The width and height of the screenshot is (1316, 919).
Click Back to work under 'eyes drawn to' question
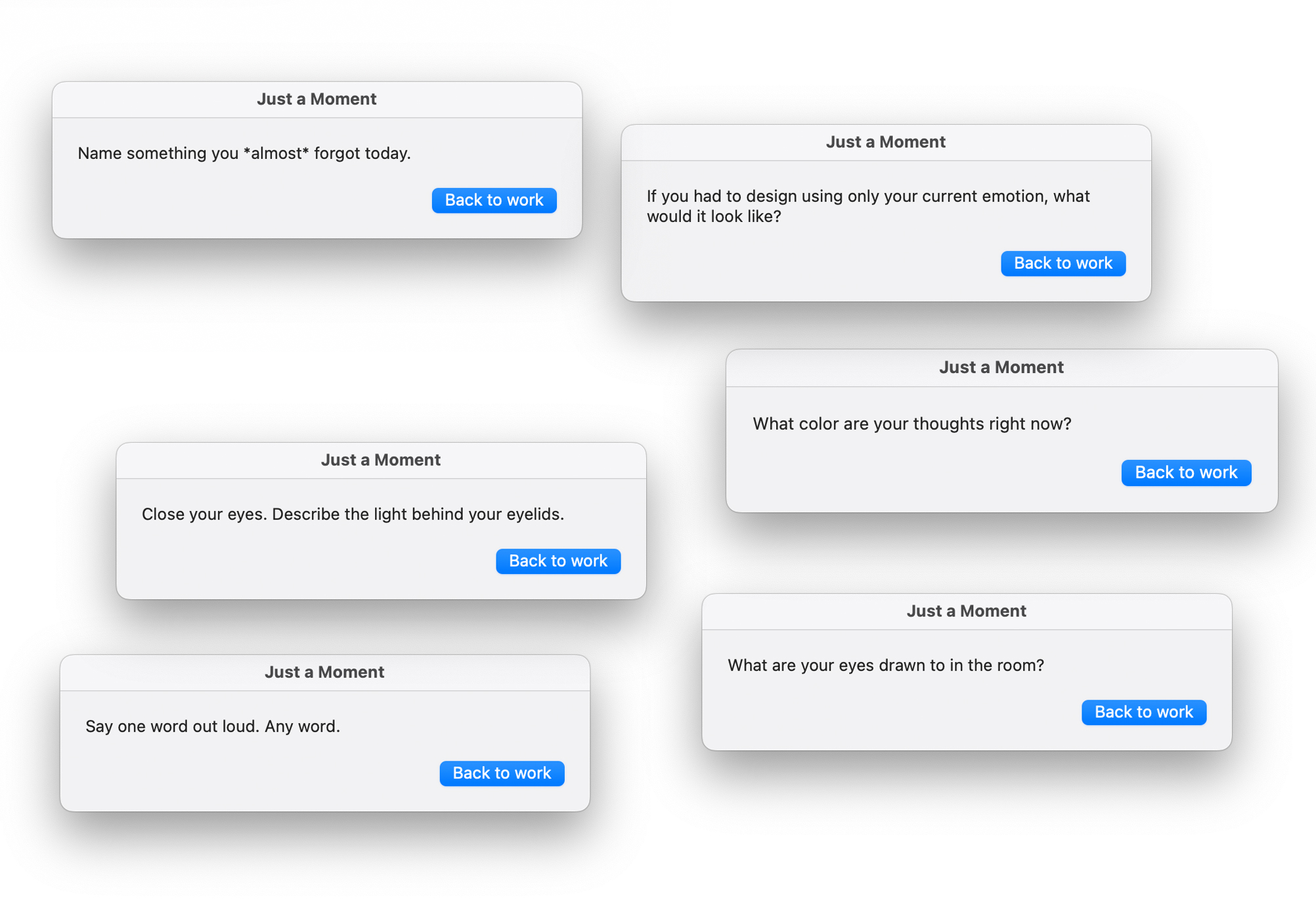(x=1143, y=712)
